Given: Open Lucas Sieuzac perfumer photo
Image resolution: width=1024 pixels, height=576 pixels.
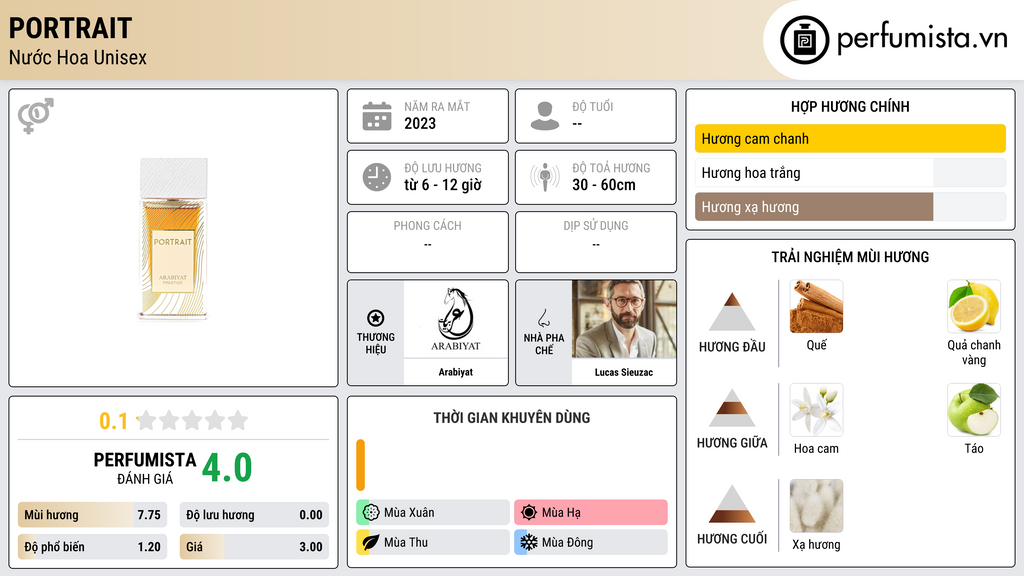Looking at the screenshot, I should [624, 319].
